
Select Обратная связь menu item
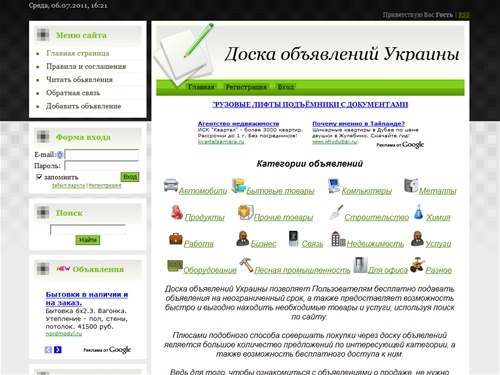point(73,93)
